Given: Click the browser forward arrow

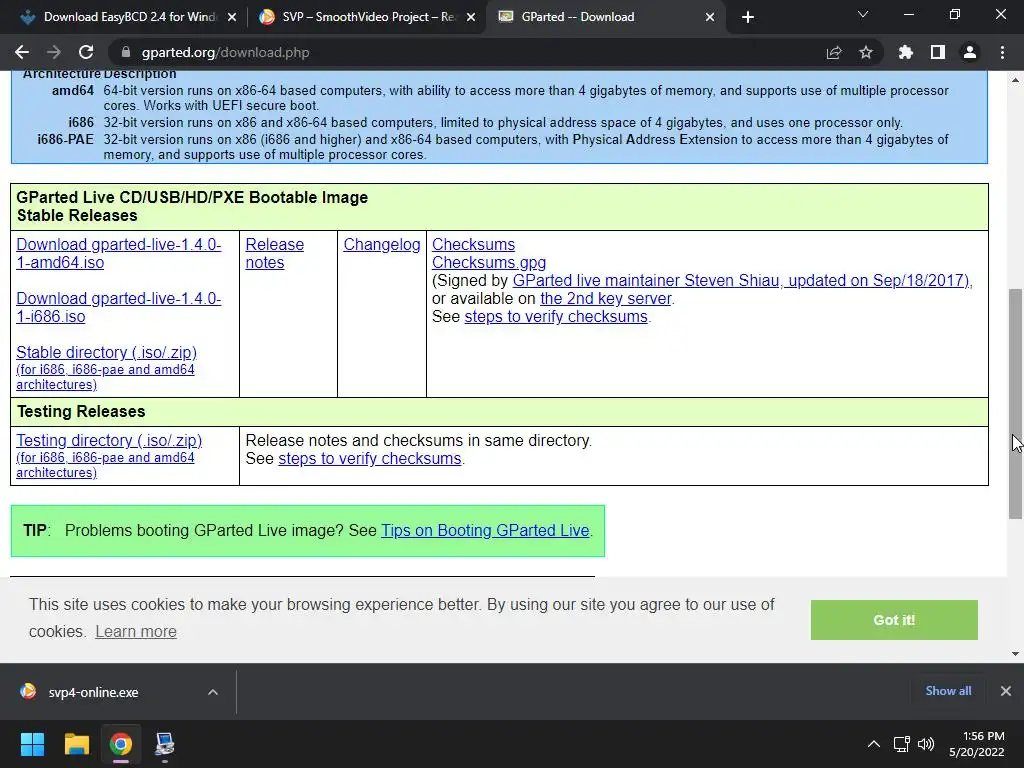Looking at the screenshot, I should (54, 52).
